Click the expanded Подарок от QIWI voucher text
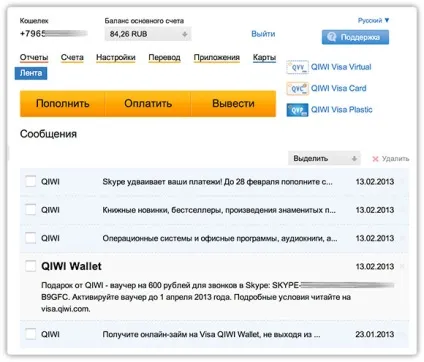 pyautogui.click(x=217, y=297)
